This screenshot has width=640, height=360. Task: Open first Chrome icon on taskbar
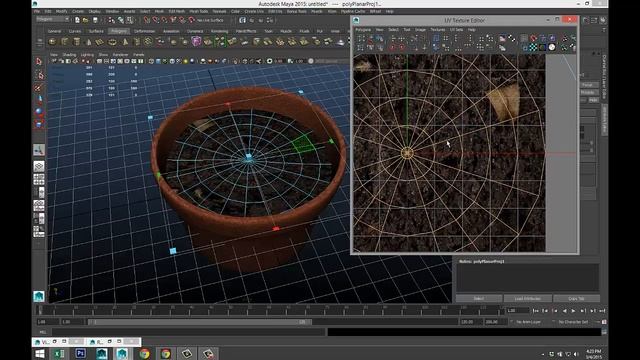(x=144, y=353)
